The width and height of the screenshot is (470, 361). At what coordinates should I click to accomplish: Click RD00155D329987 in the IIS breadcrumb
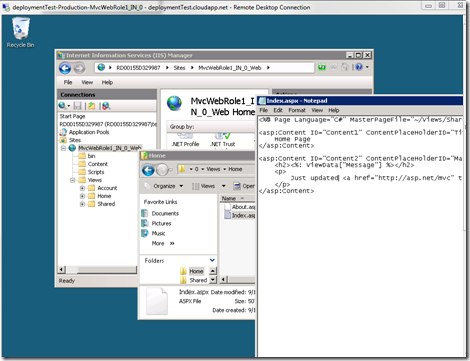tap(138, 68)
